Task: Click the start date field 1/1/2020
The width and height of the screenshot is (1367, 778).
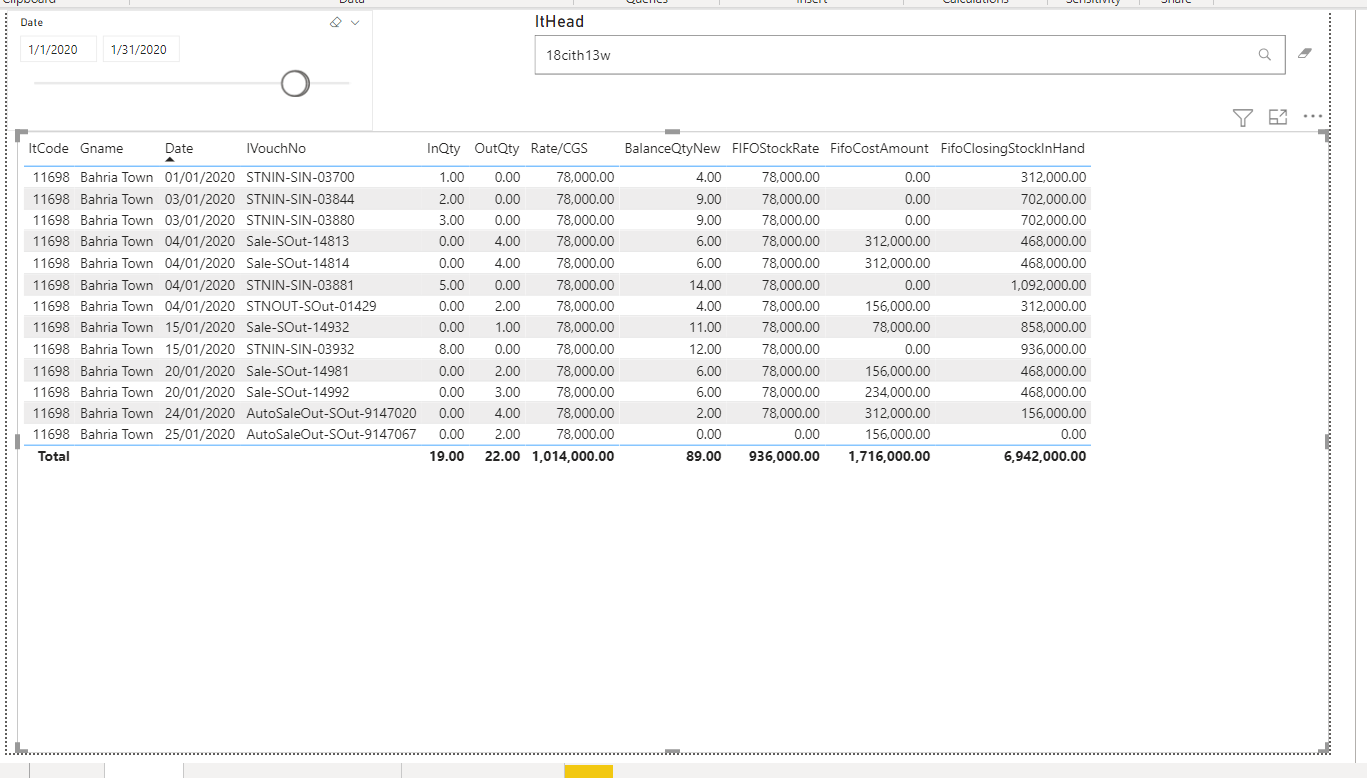Action: tap(58, 49)
